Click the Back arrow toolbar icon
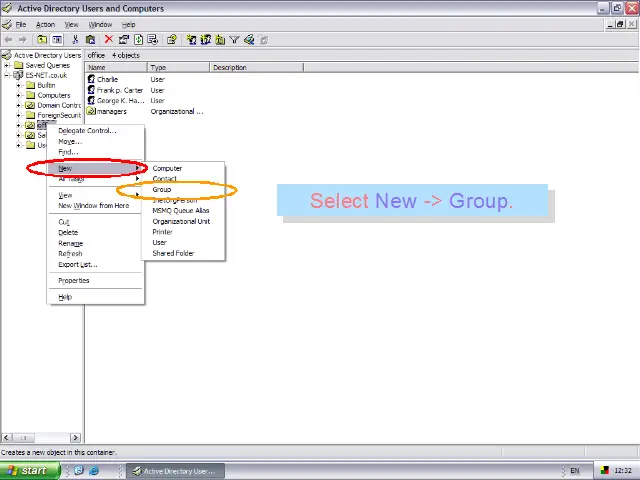The height and width of the screenshot is (480, 640). [x=8, y=40]
